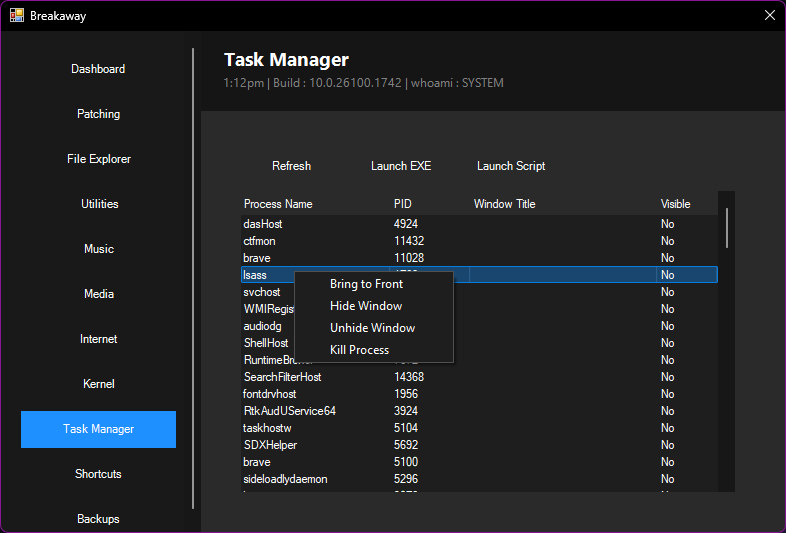Click the Launch Script button
Image resolution: width=786 pixels, height=533 pixels.
[x=511, y=166]
